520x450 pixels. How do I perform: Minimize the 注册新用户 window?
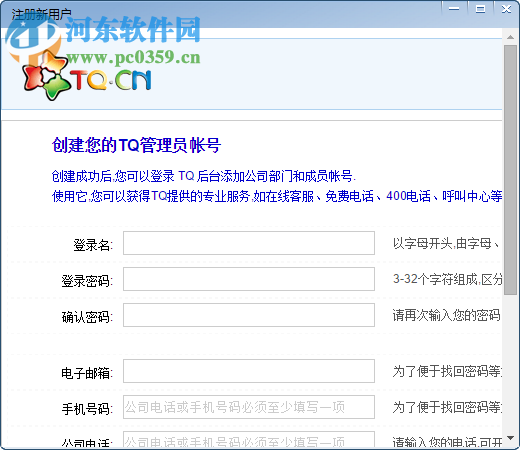tap(454, 9)
